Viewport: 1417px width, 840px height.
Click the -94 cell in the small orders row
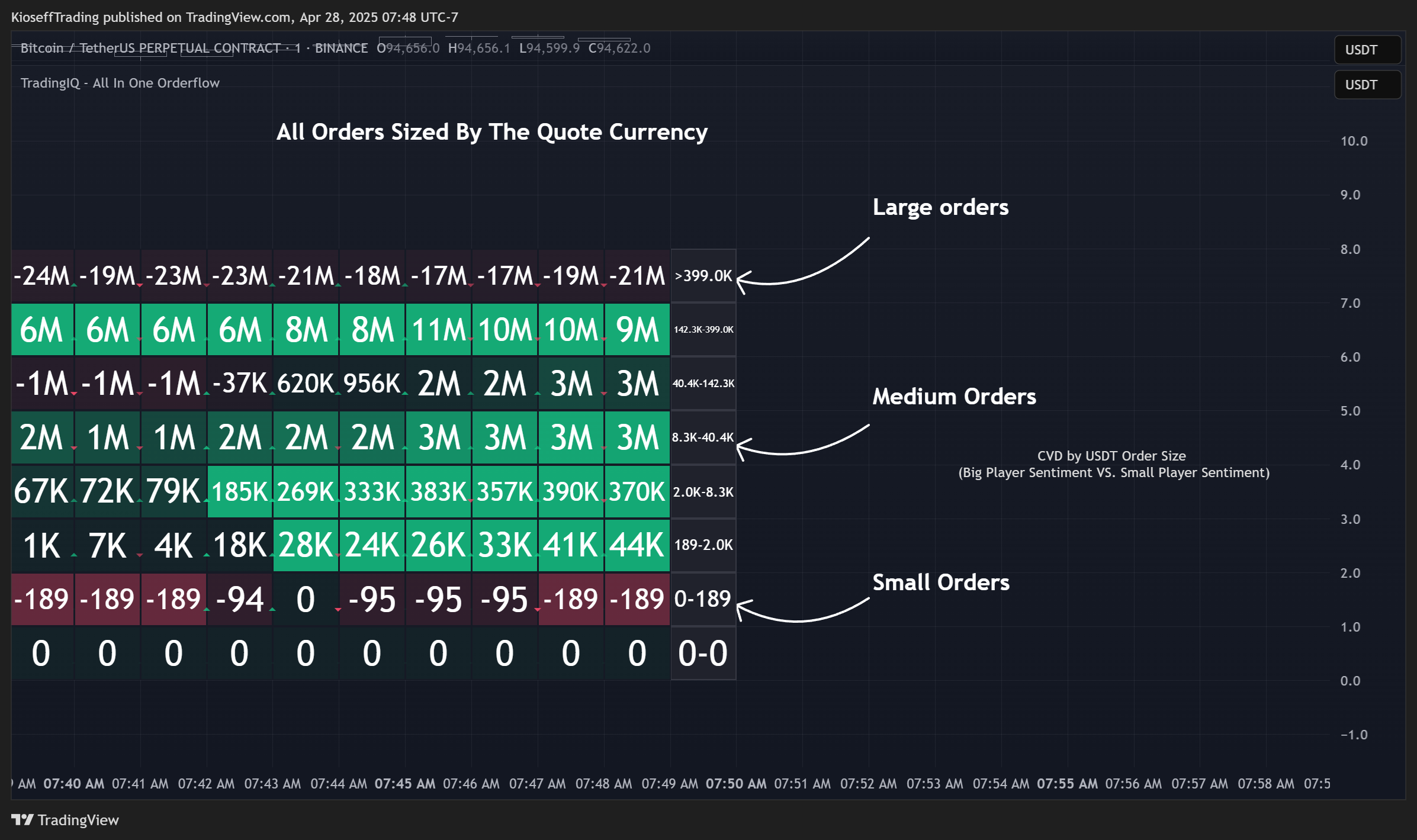tap(240, 599)
